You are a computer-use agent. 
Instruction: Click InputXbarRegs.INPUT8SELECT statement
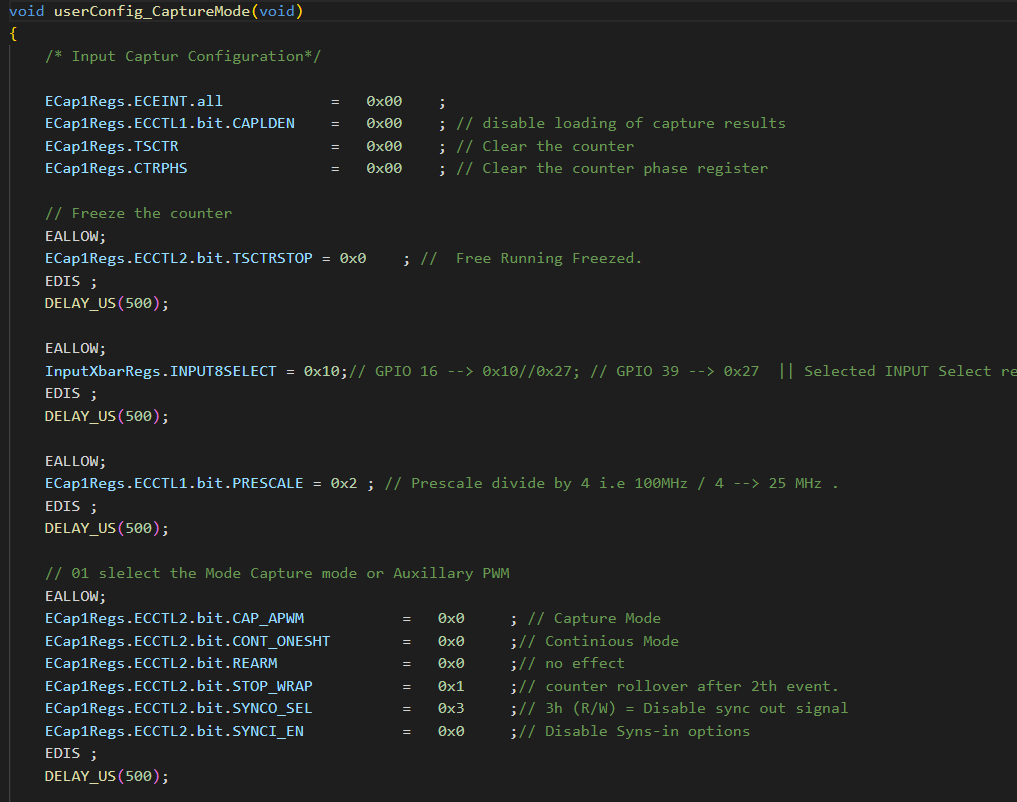[195, 371]
